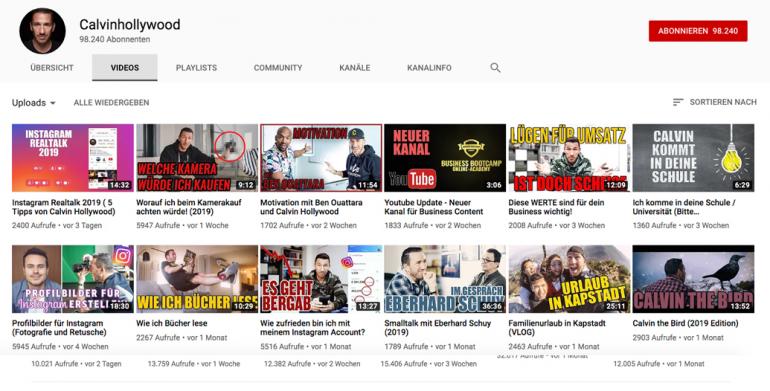The image size is (770, 391).
Task: Click the 2463 Aufrufe vor 1 Monat text
Action: (554, 346)
